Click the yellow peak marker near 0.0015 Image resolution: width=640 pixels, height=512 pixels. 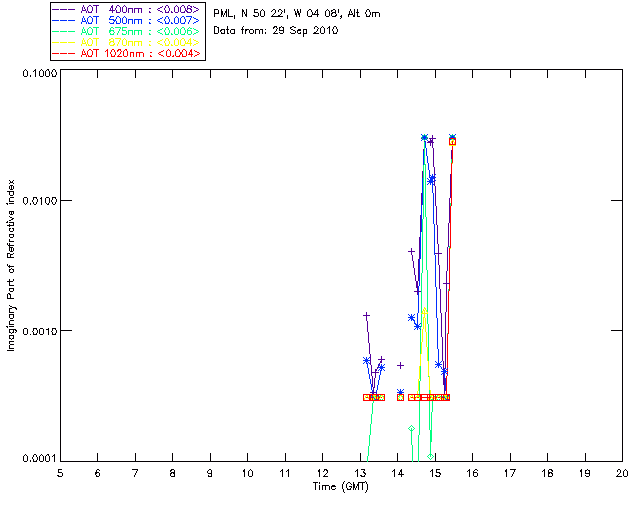[x=424, y=311]
